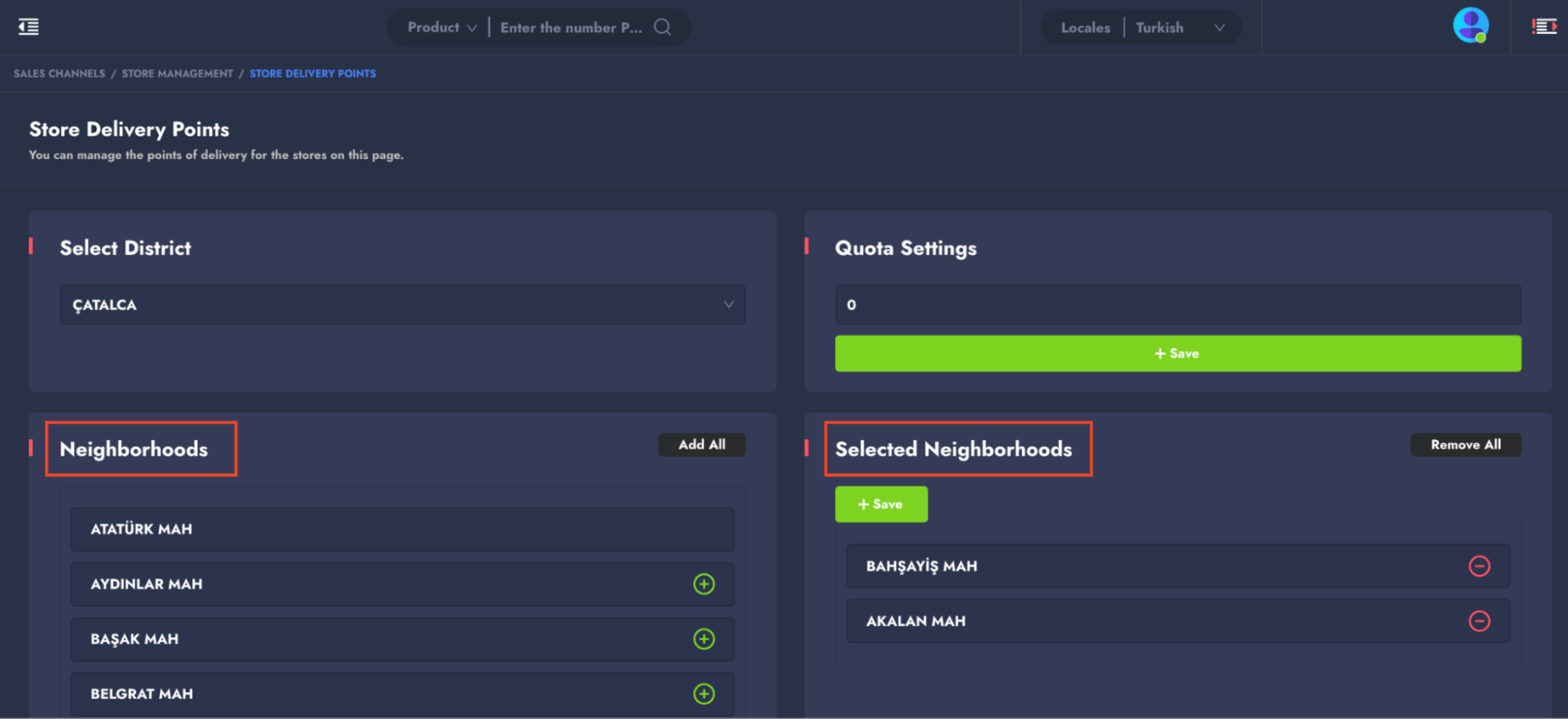
Task: Add AYDINLAR MAH with plus icon
Action: tap(704, 584)
